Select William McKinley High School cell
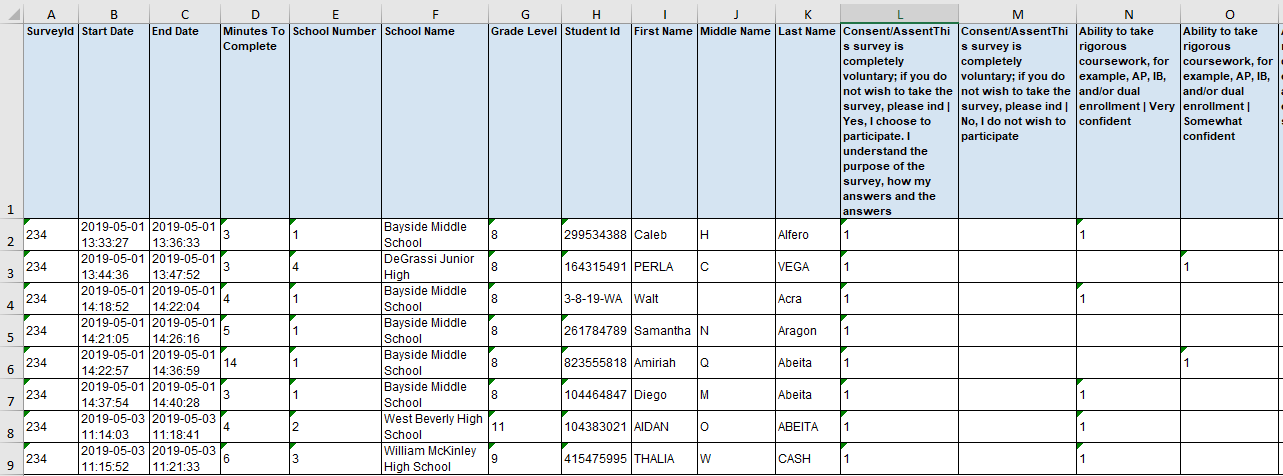The image size is (1283, 476). pyautogui.click(x=434, y=459)
